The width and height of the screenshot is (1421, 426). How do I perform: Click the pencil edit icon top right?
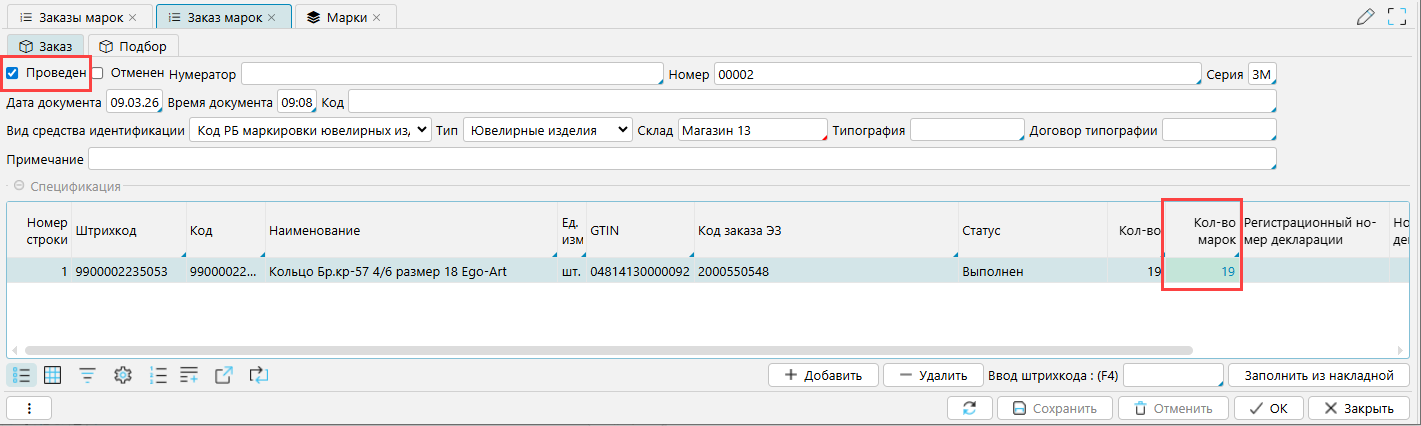tap(1365, 17)
